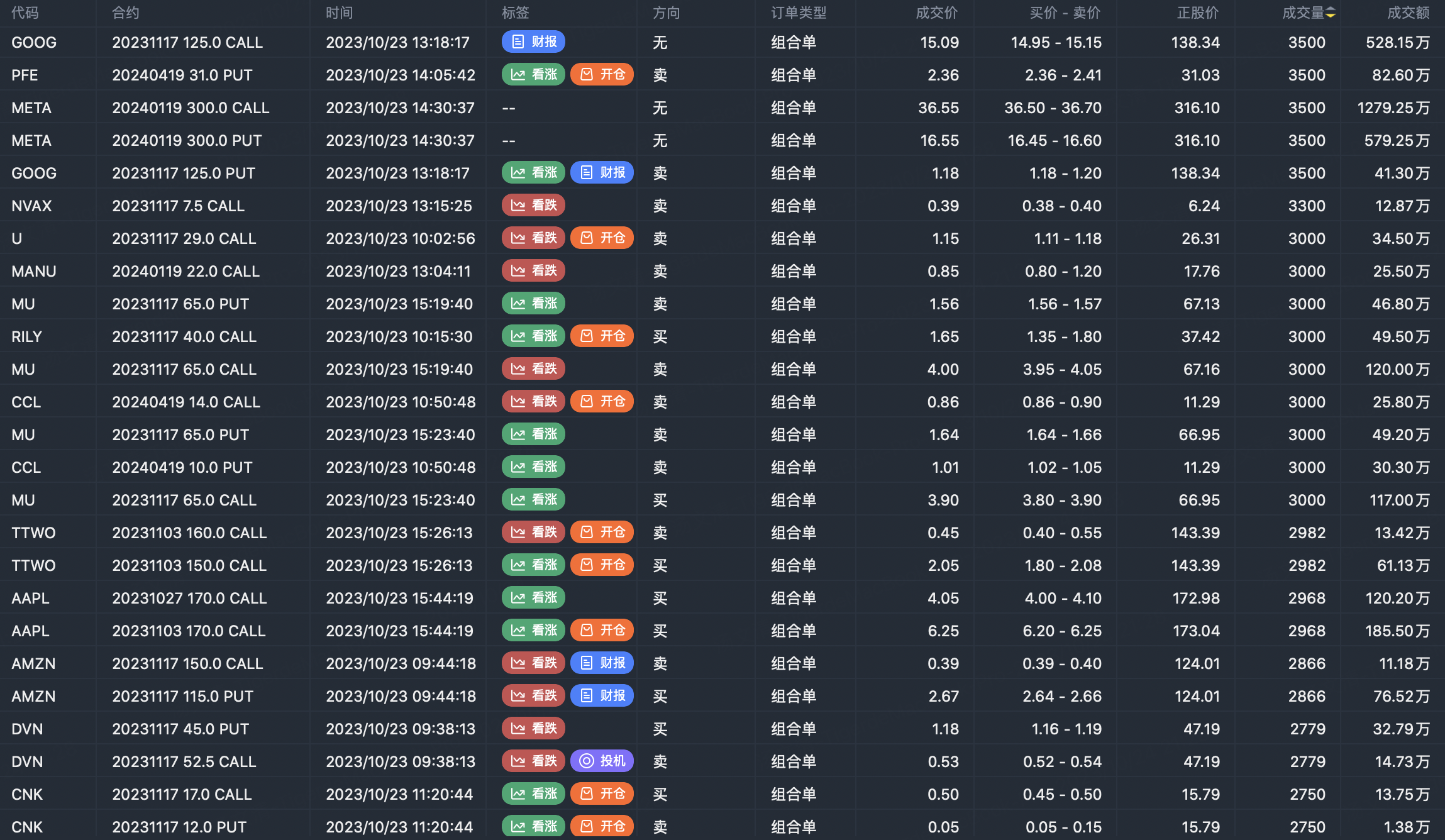Click the 14.95 - 15.15 bid-ask cell
Screen dimensions: 1445x840
[1056, 43]
